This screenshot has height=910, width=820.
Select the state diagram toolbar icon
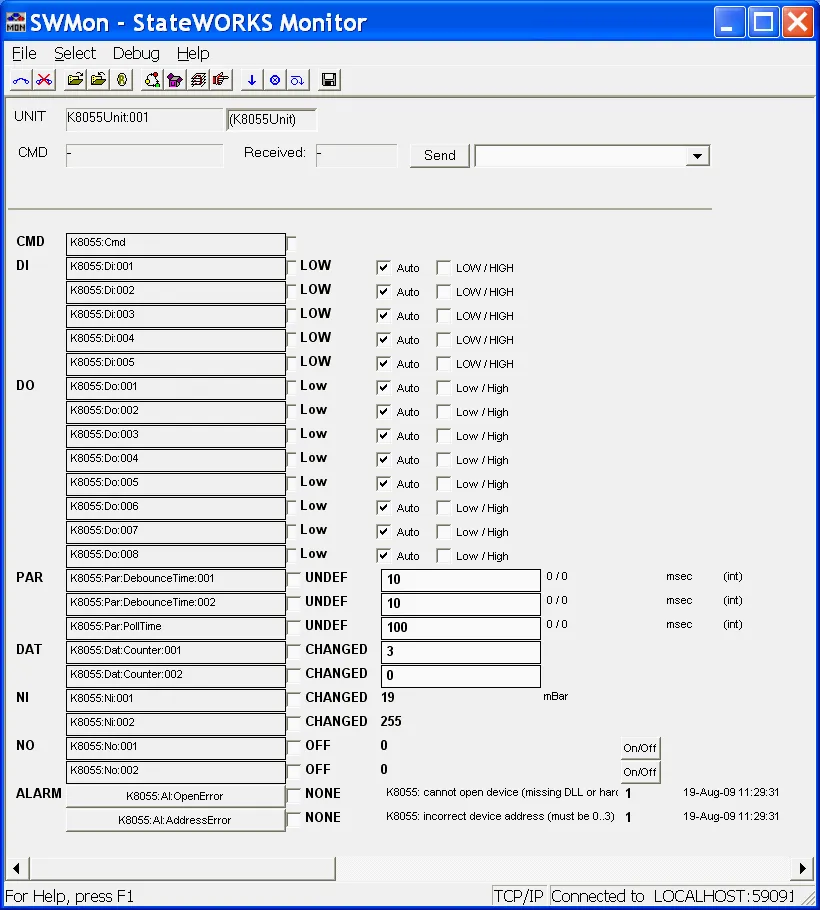coord(153,80)
